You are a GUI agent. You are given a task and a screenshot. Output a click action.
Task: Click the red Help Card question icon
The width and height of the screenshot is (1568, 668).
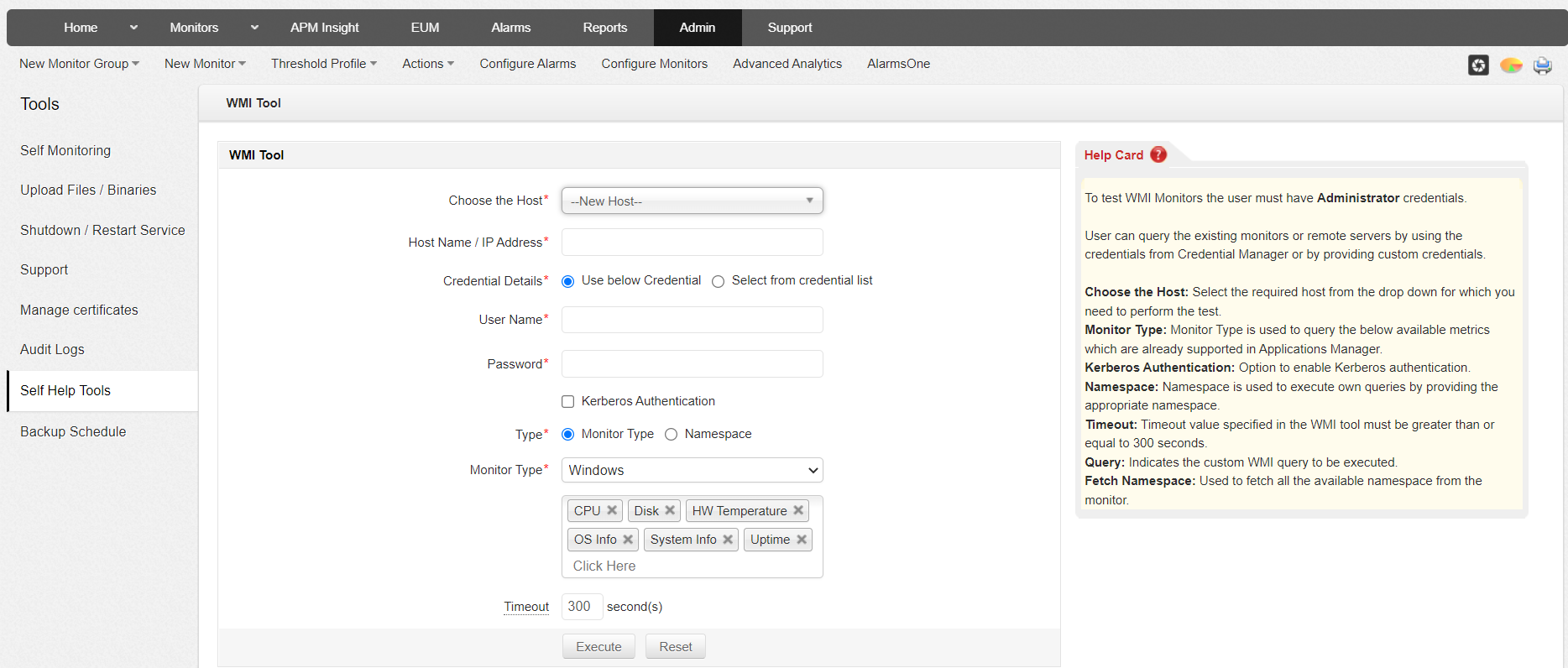[1158, 154]
